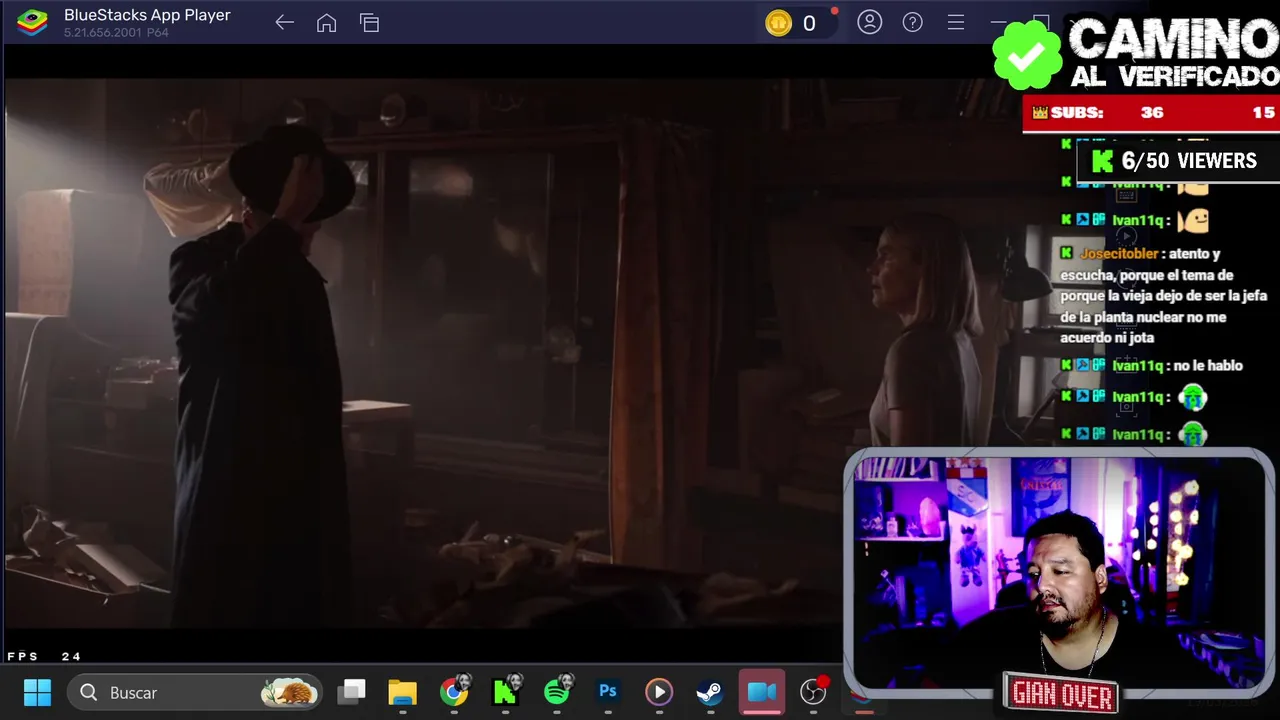Open the BlueStacks help question mark

click(913, 22)
